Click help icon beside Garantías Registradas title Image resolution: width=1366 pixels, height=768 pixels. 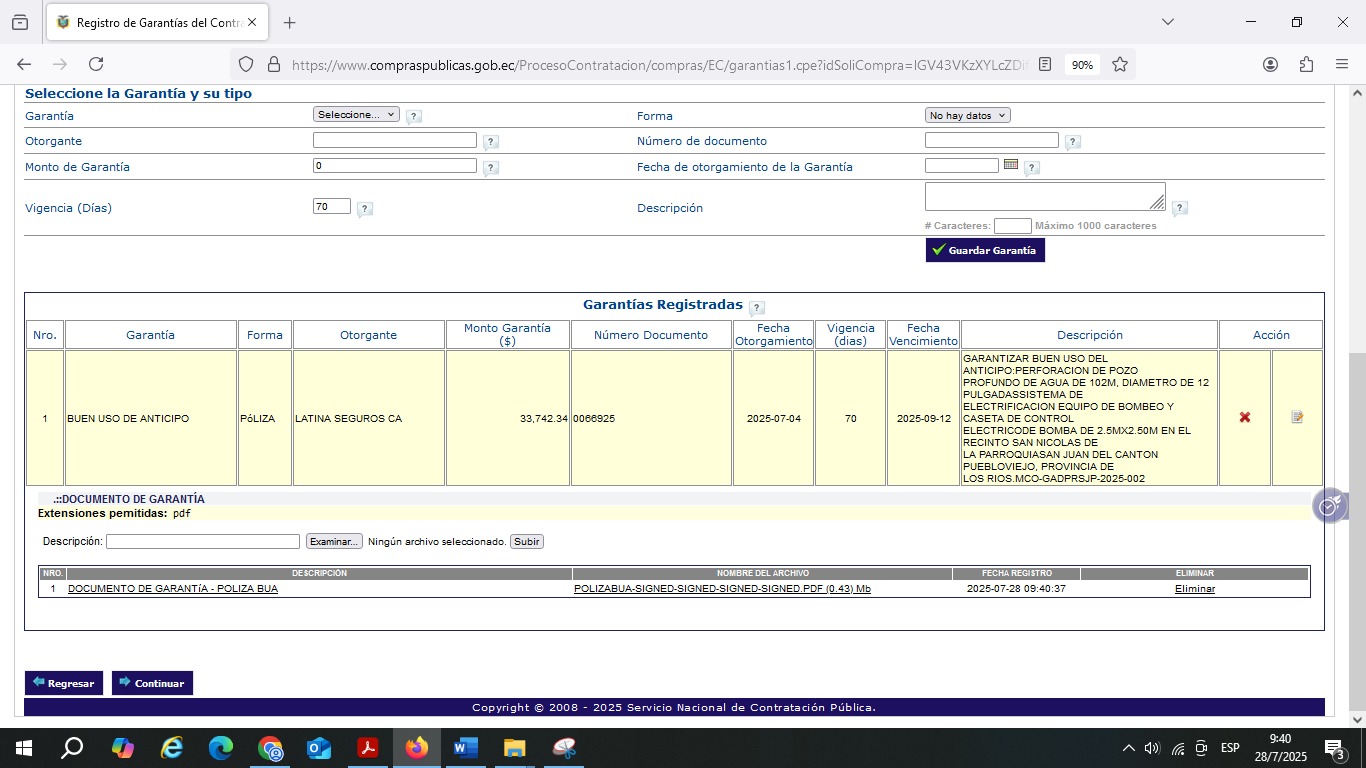(757, 308)
